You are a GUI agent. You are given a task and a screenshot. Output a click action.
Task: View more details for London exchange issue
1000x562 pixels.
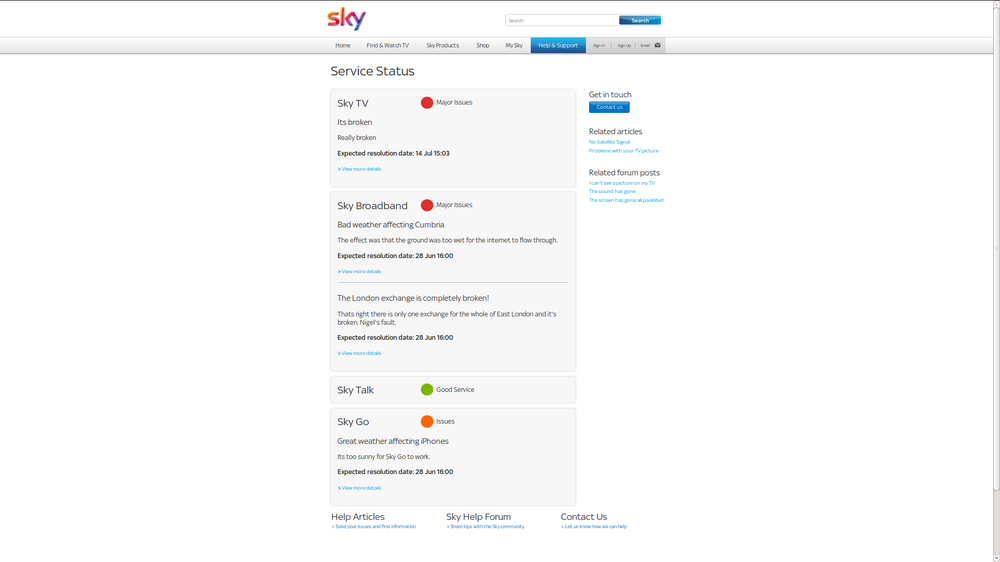coord(360,353)
